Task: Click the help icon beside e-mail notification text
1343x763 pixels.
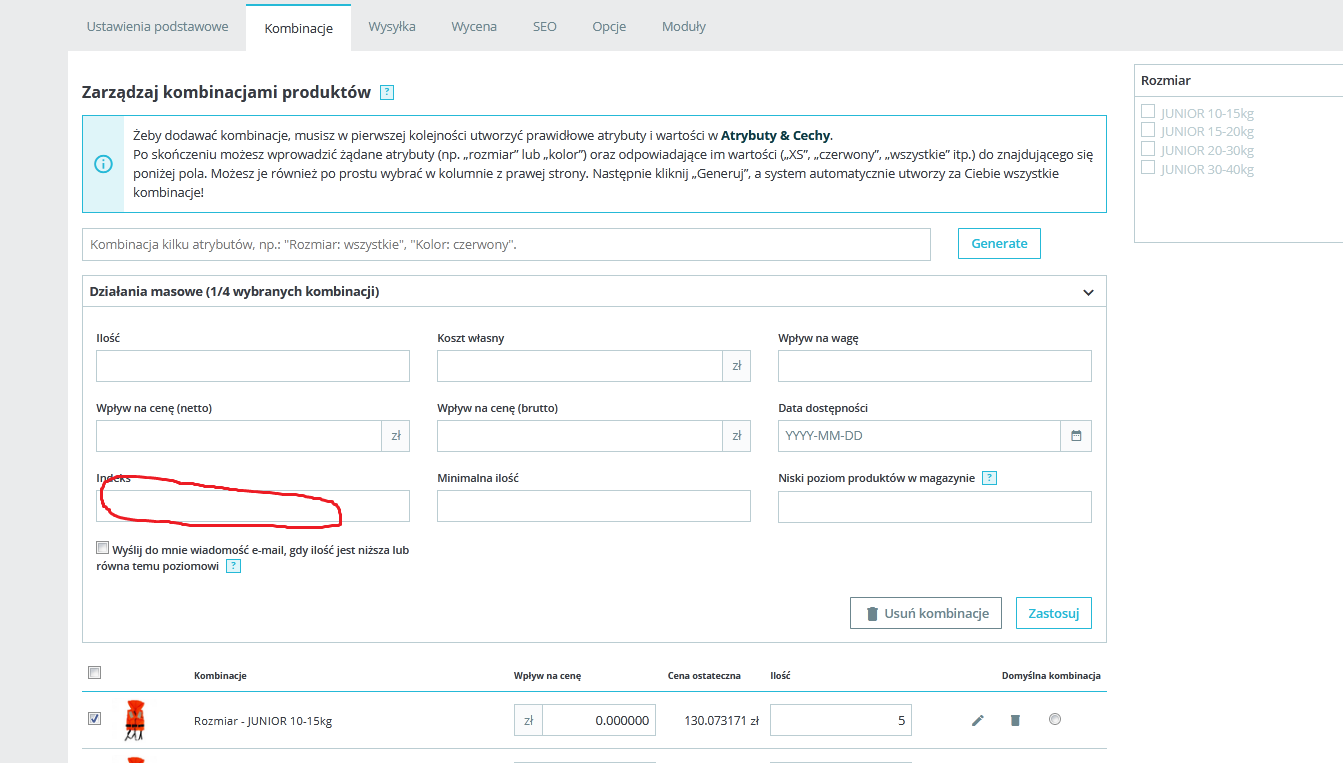Action: click(x=233, y=566)
